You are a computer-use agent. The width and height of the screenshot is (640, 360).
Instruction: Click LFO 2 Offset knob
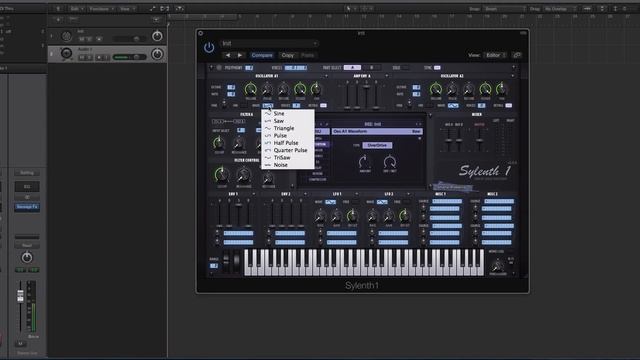(x=404, y=216)
